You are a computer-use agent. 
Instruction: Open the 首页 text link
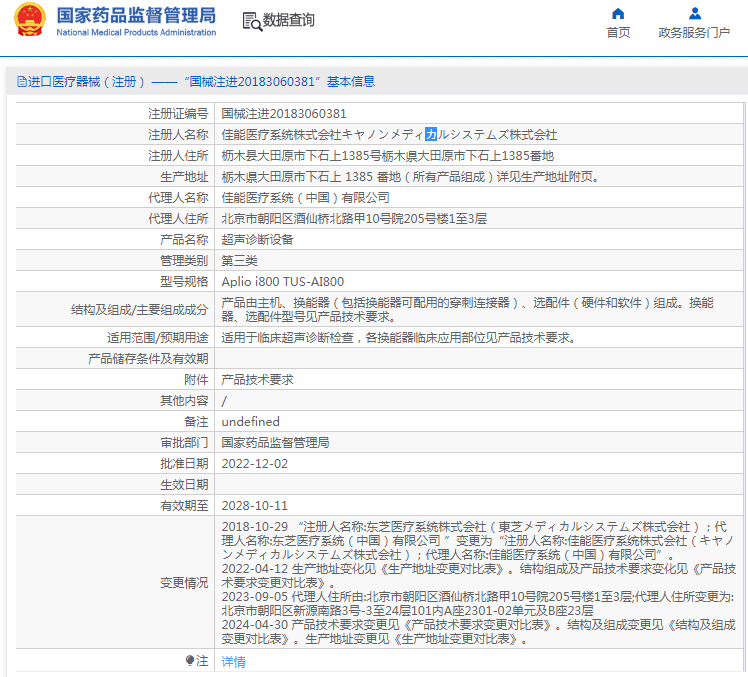tap(618, 33)
